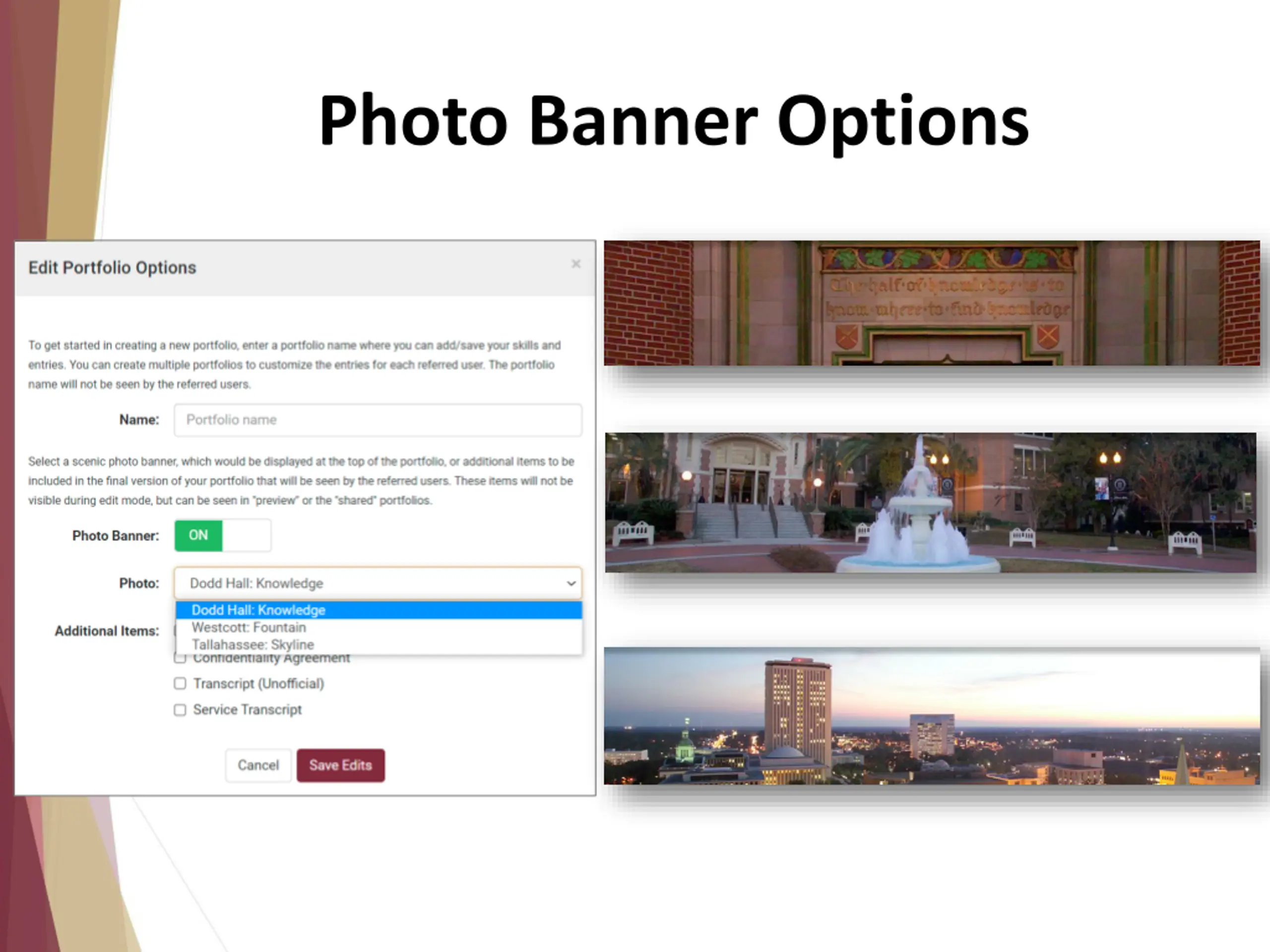Click the Save Edits button
The height and width of the screenshot is (952, 1270).
(x=340, y=766)
